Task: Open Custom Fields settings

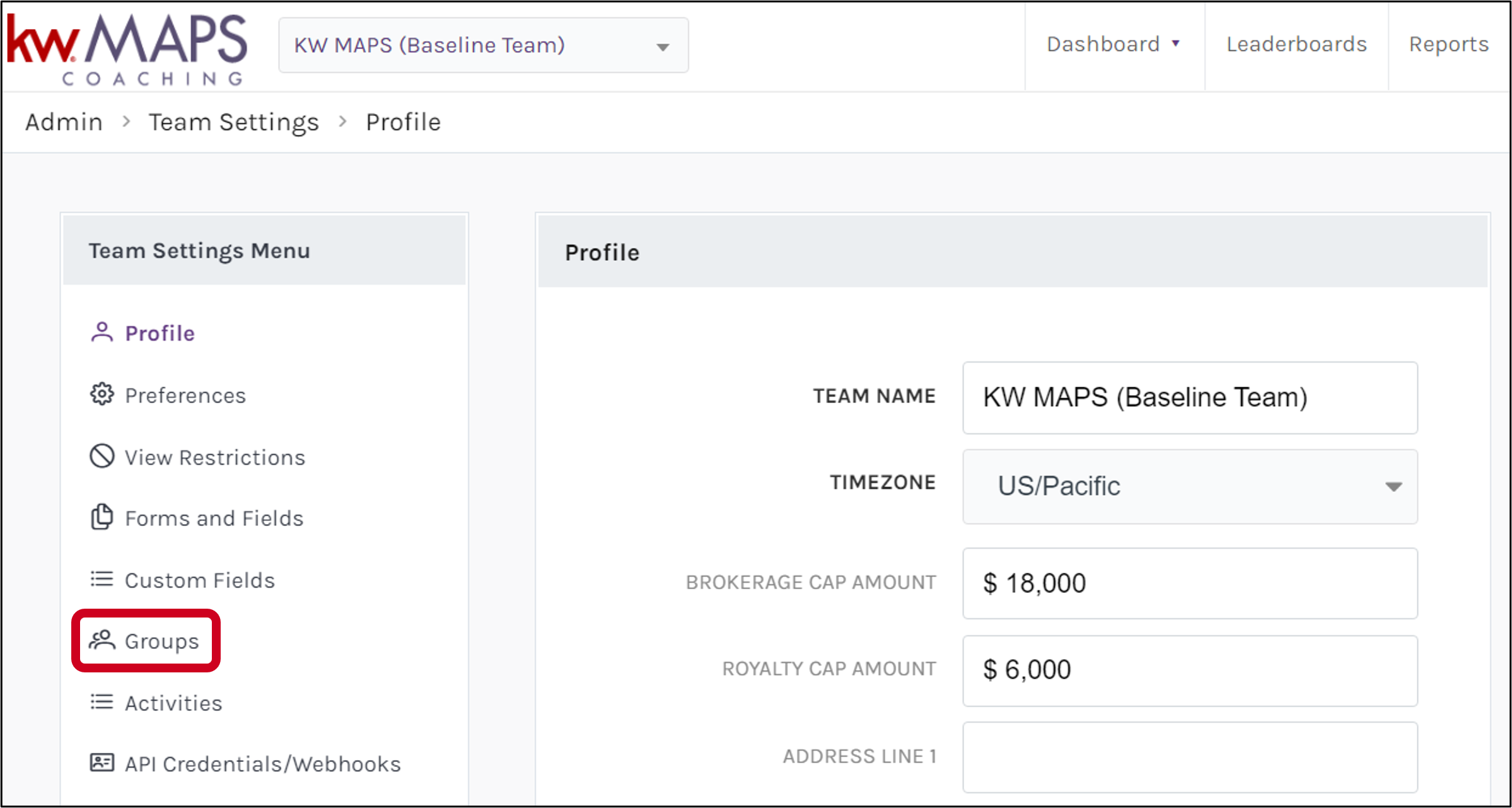Action: (x=200, y=580)
